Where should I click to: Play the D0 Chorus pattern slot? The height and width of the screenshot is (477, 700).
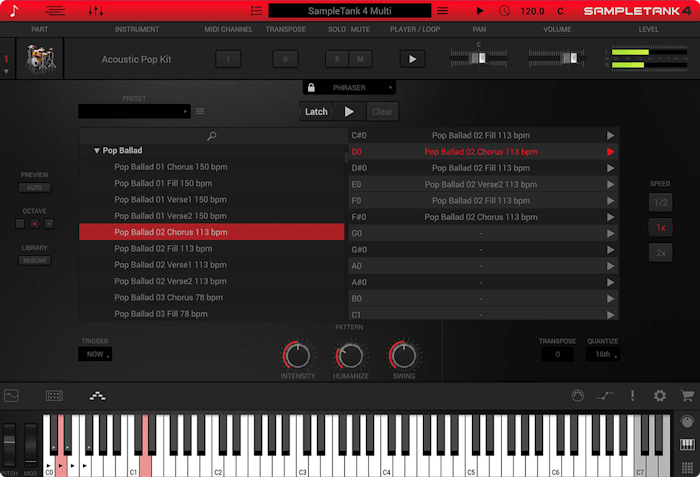[x=610, y=152]
